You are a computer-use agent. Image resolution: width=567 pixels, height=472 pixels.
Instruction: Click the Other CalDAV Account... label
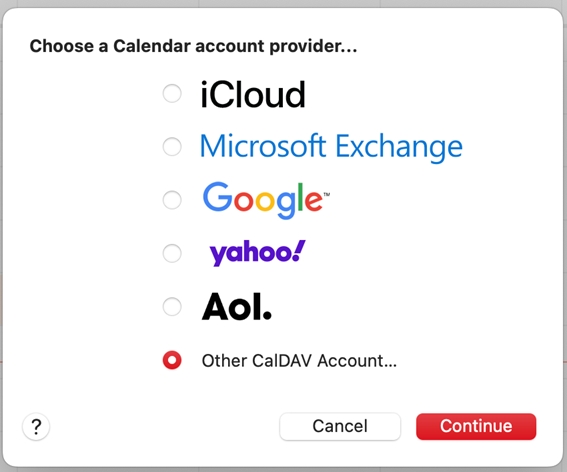[x=299, y=361]
